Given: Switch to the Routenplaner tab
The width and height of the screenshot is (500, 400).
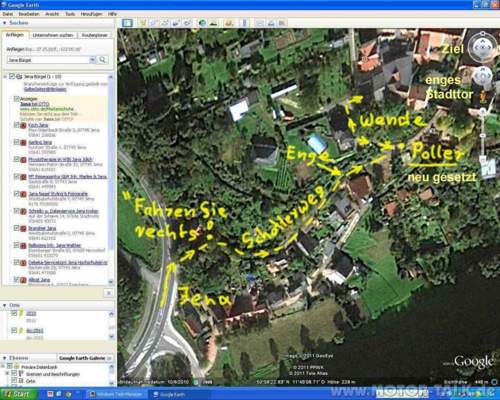Looking at the screenshot, I should pyautogui.click(x=95, y=35).
